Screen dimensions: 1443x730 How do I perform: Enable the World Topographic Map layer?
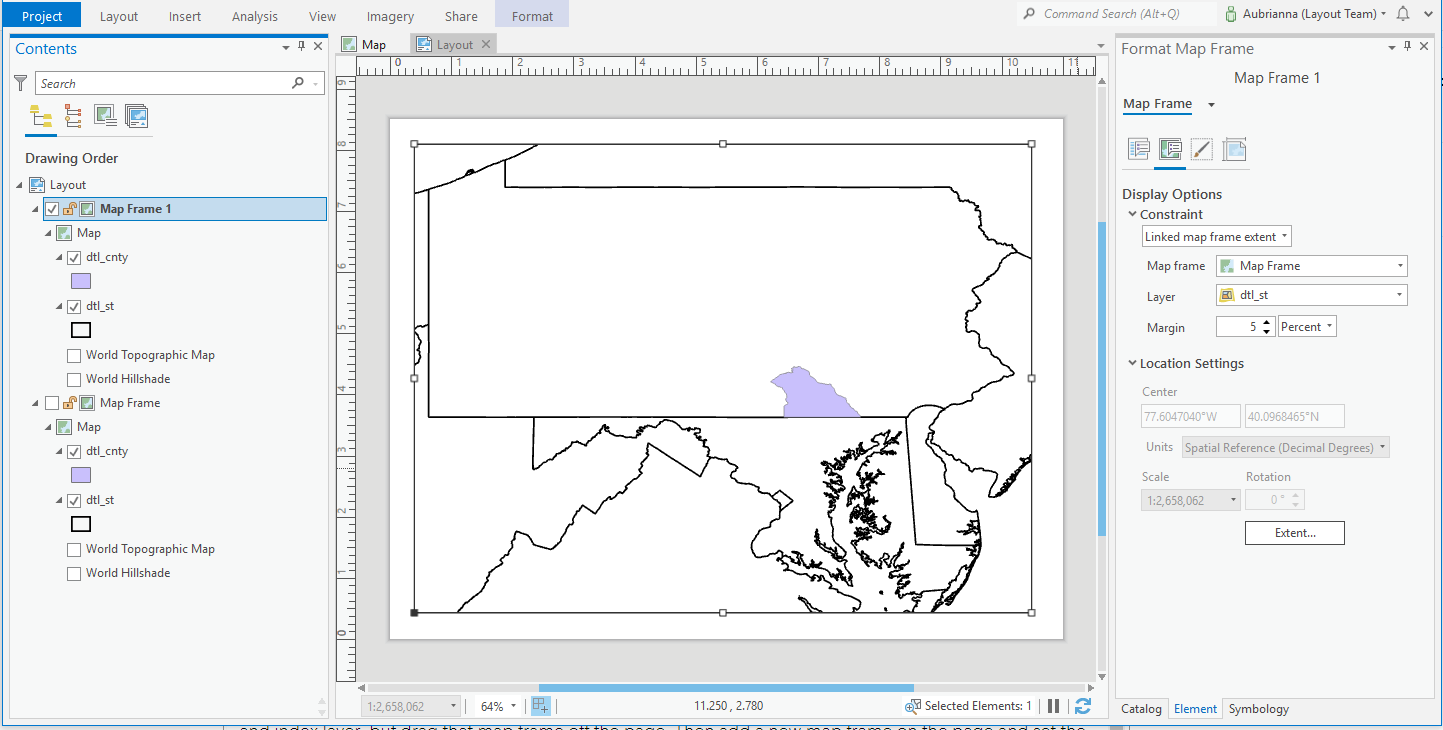[74, 354]
